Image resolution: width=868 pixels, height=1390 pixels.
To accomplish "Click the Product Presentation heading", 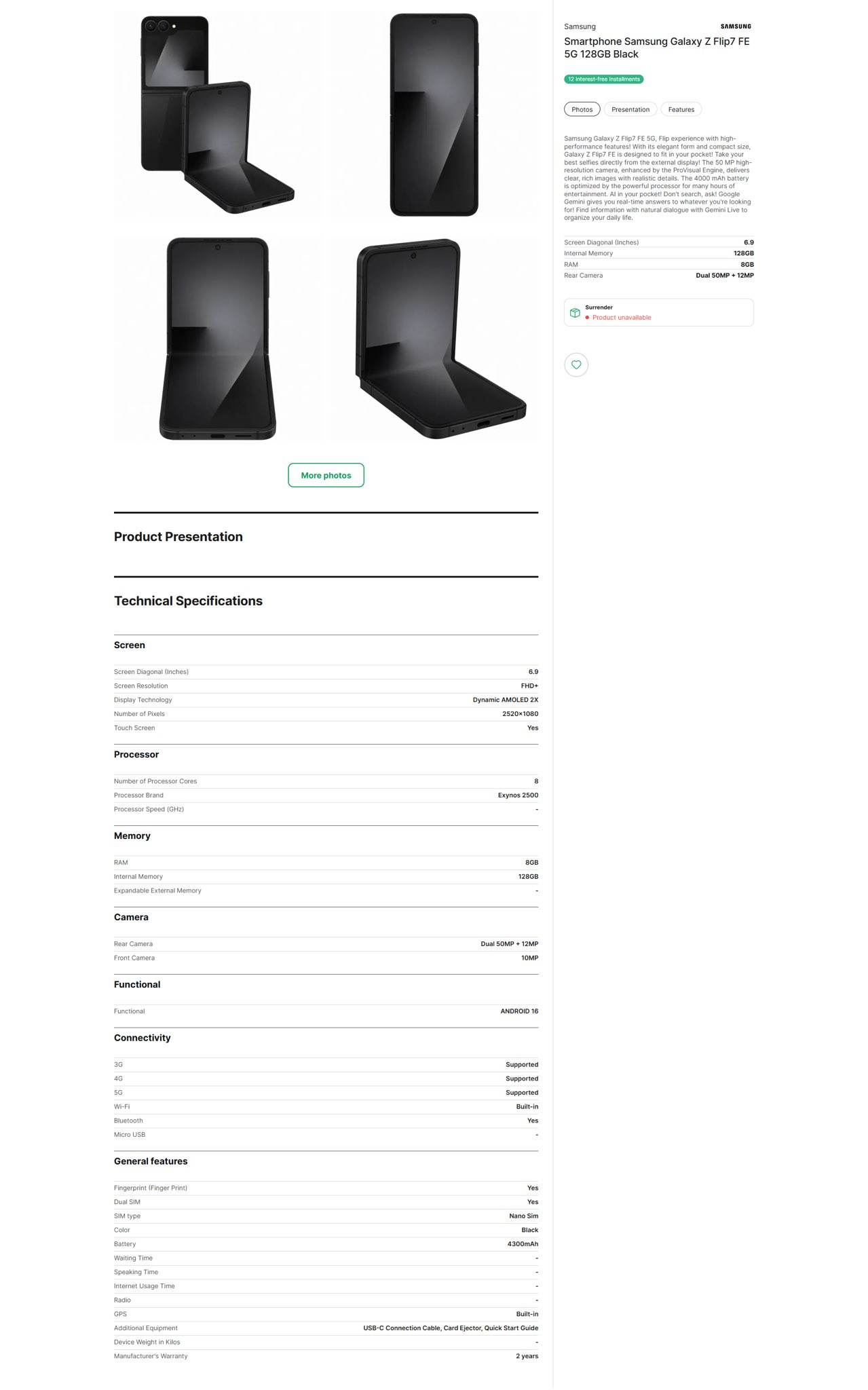I will click(178, 537).
